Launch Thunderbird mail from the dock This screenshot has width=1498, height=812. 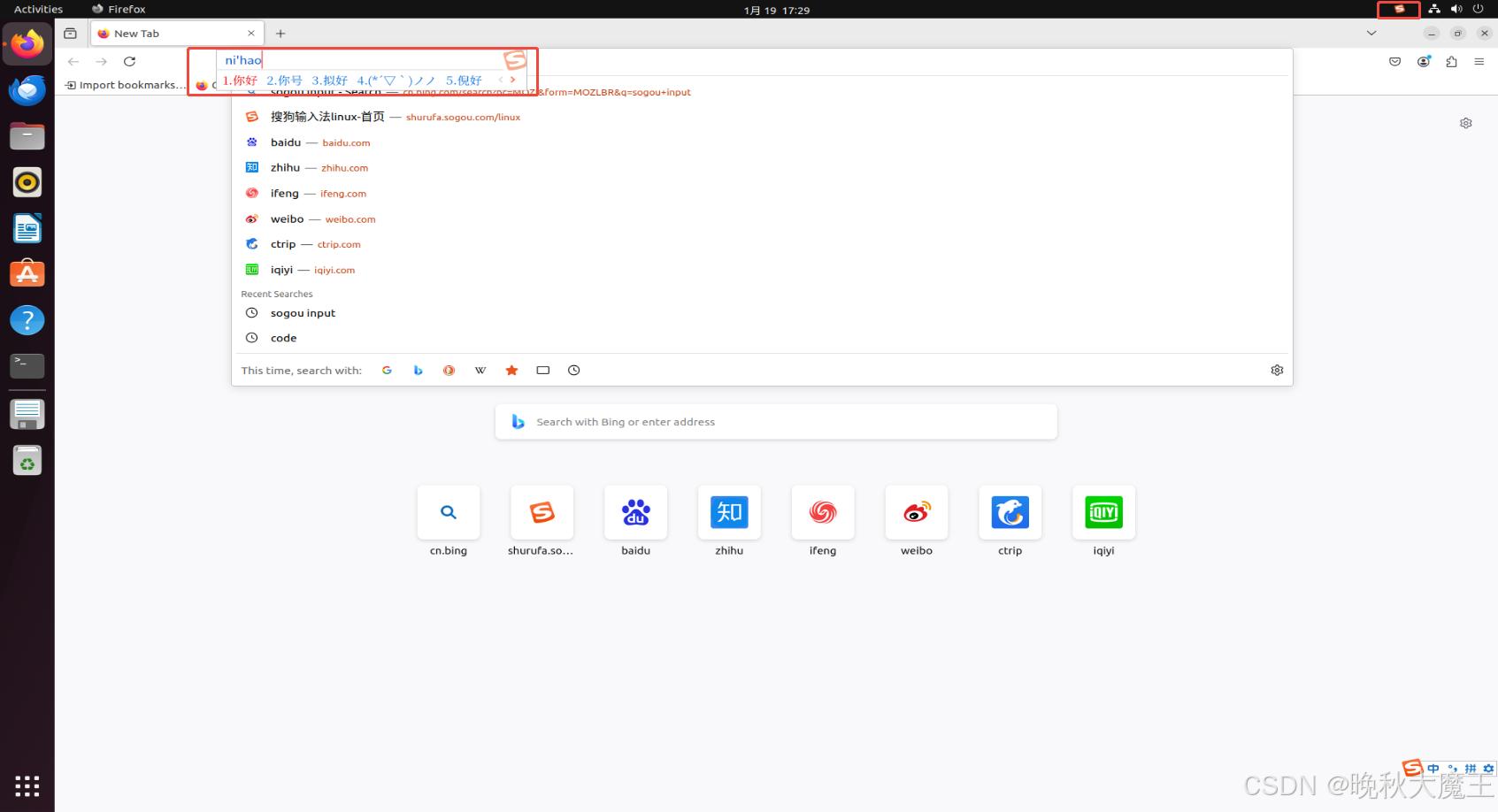27,90
